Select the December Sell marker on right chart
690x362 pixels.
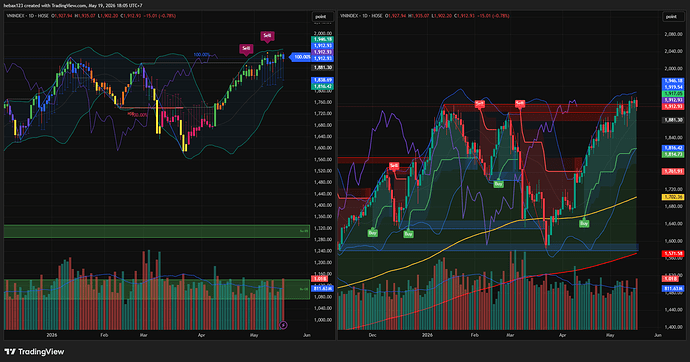point(394,166)
